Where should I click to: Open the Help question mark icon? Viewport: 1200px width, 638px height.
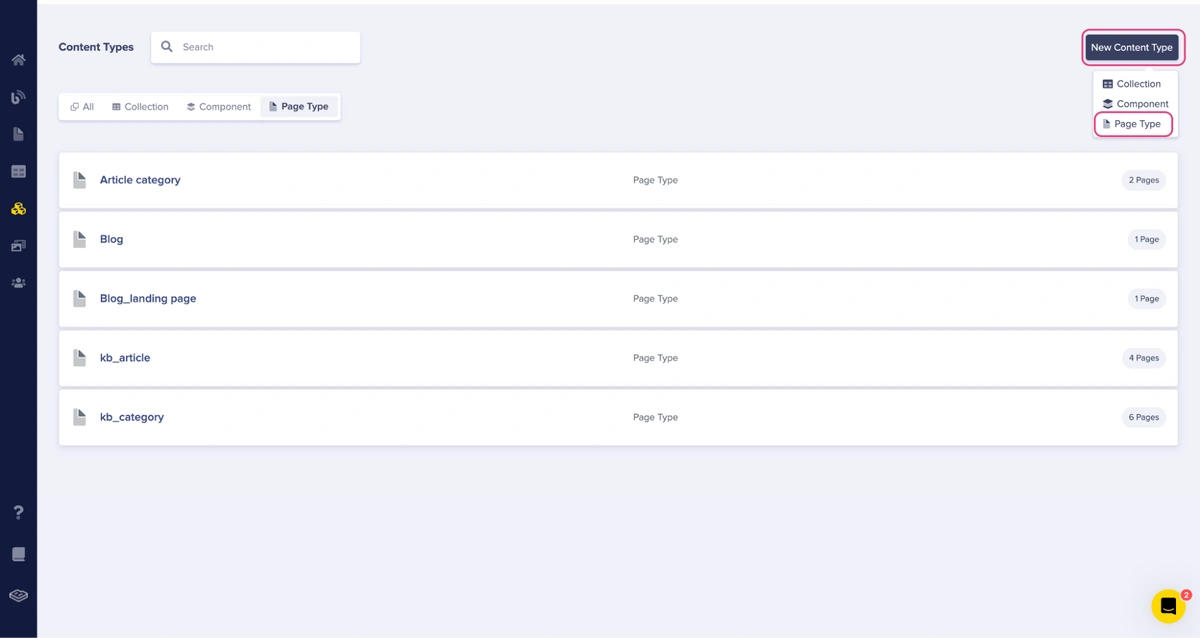point(18,512)
